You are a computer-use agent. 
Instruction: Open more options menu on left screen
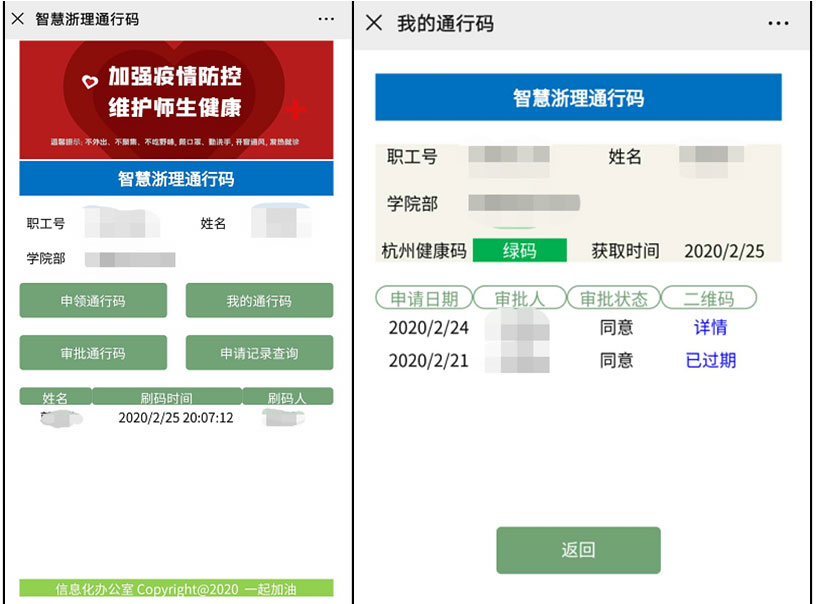pyautogui.click(x=326, y=19)
